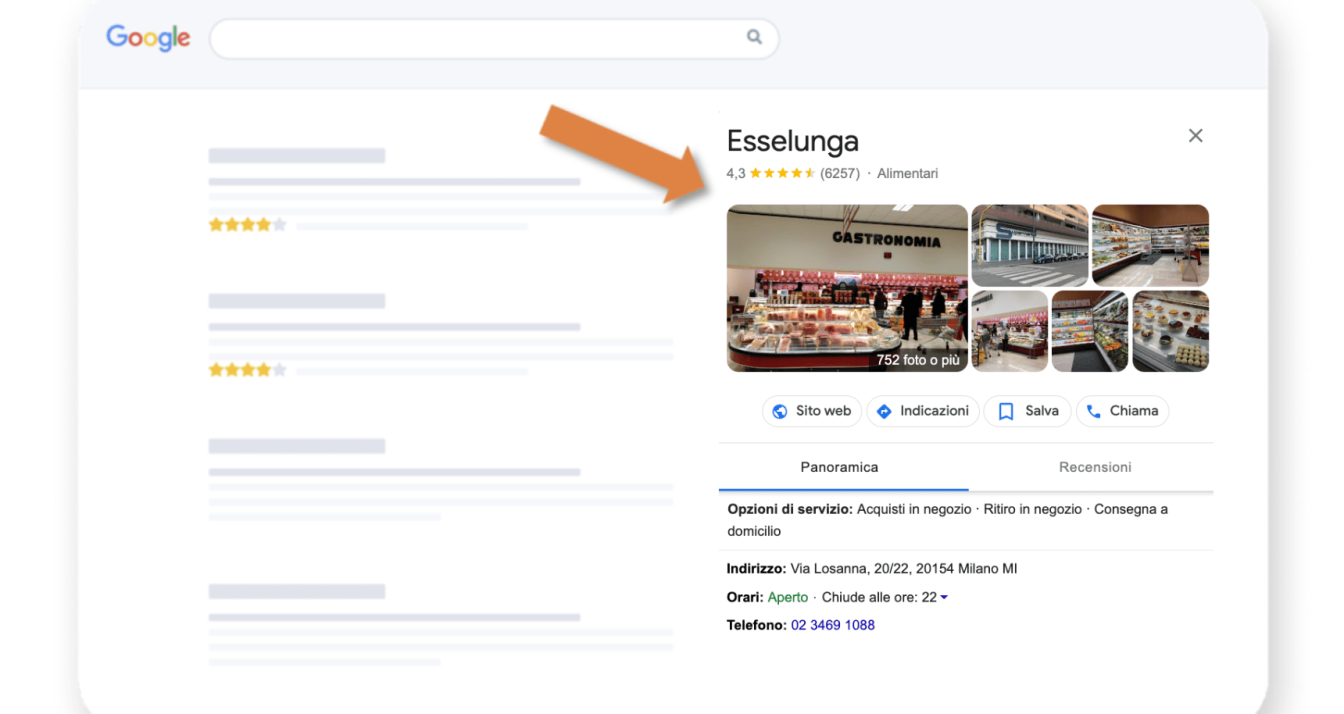The height and width of the screenshot is (714, 1344).
Task: Click the 4,3 star rating
Action: pos(771,173)
